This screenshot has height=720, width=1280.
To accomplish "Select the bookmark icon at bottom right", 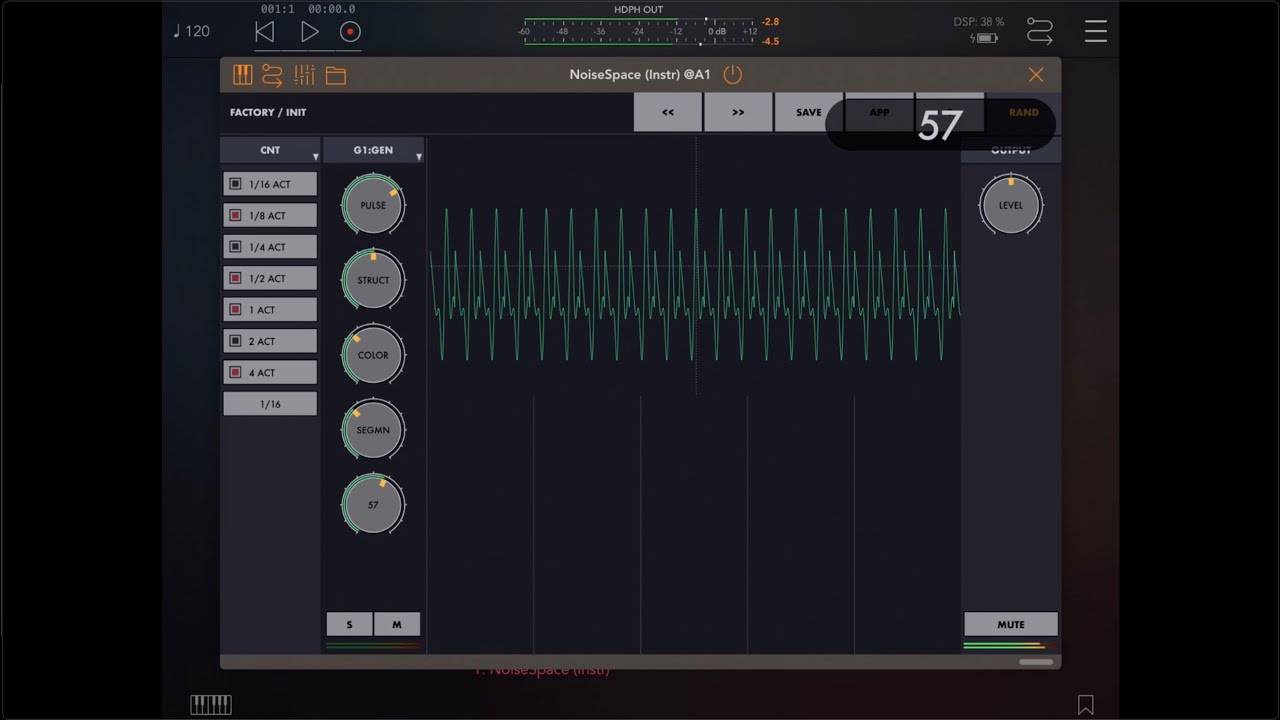I will 1085,705.
